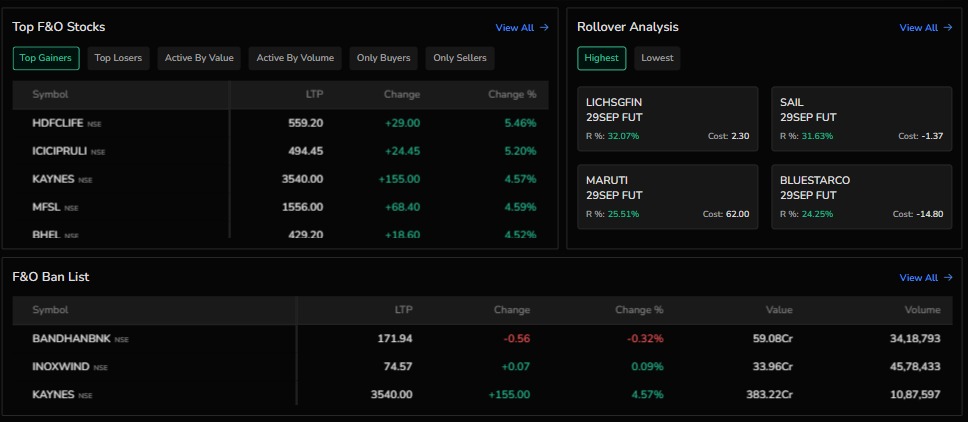Click MFSL in Top F&O Stocks
Viewport: 968px width, 422px height.
46,207
